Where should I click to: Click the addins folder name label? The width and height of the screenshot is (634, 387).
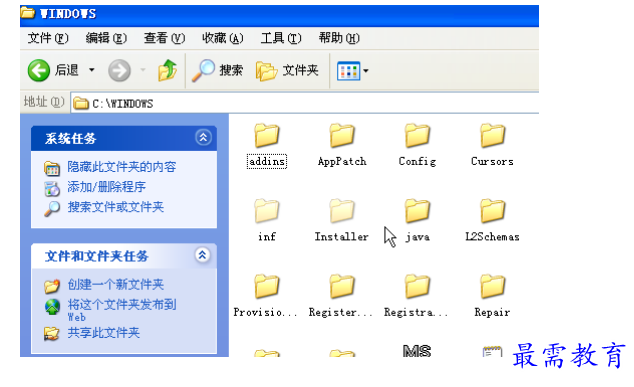click(x=267, y=161)
